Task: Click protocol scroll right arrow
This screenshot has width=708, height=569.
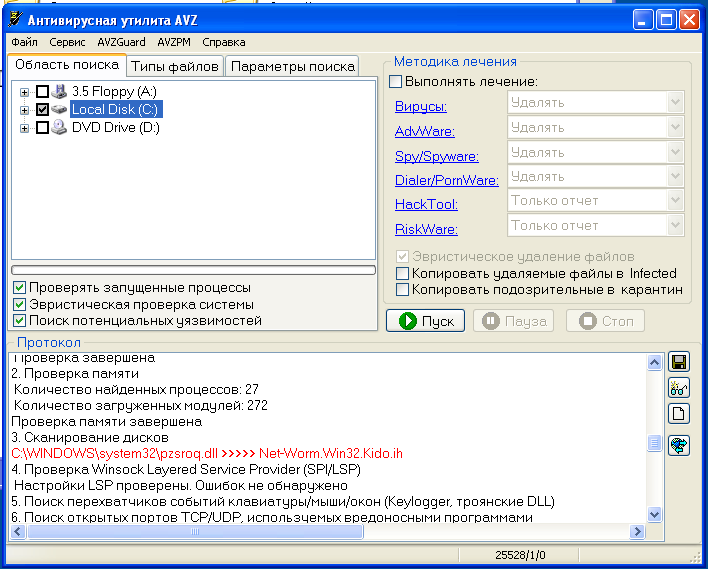Action: tap(637, 532)
